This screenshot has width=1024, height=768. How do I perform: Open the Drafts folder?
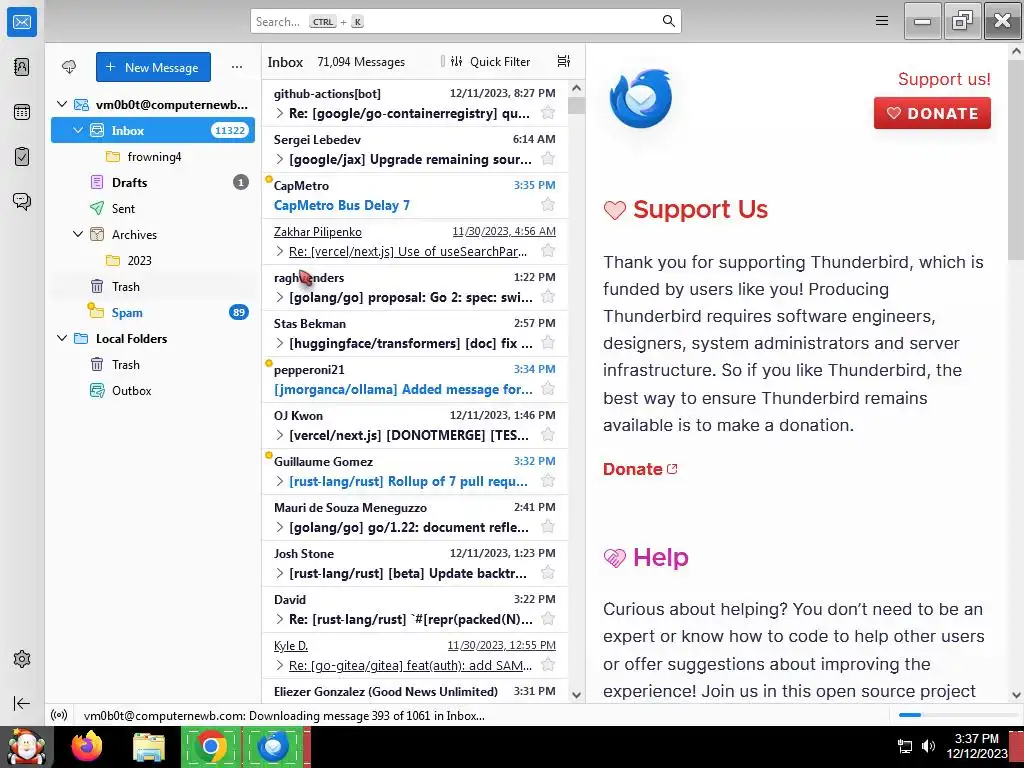click(x=153, y=183)
